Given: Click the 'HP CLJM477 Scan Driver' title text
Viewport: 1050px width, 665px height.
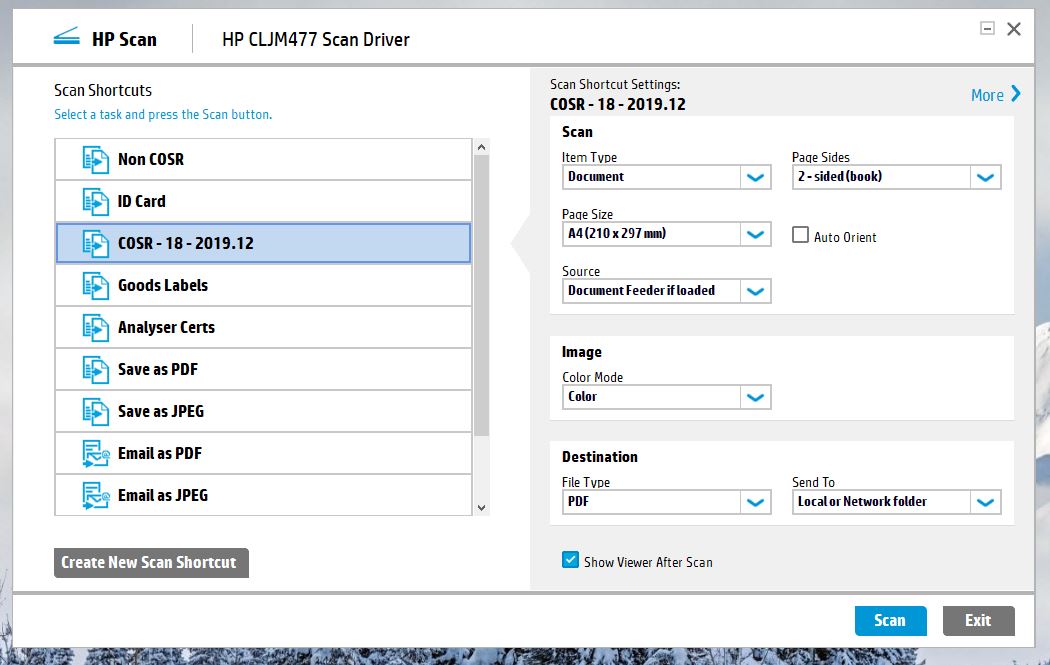Looking at the screenshot, I should [315, 40].
